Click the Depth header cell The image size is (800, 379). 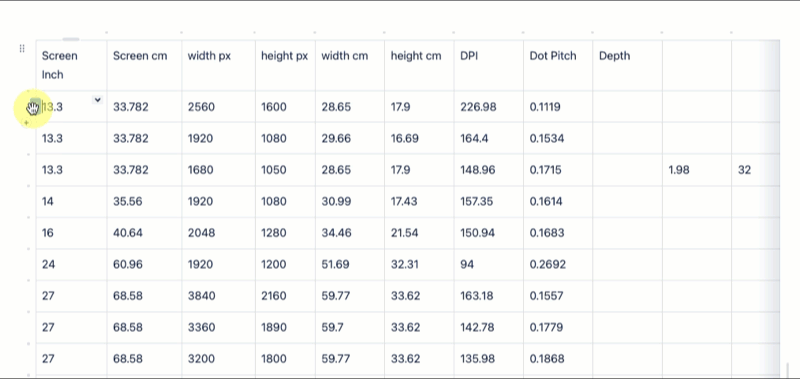(x=628, y=65)
